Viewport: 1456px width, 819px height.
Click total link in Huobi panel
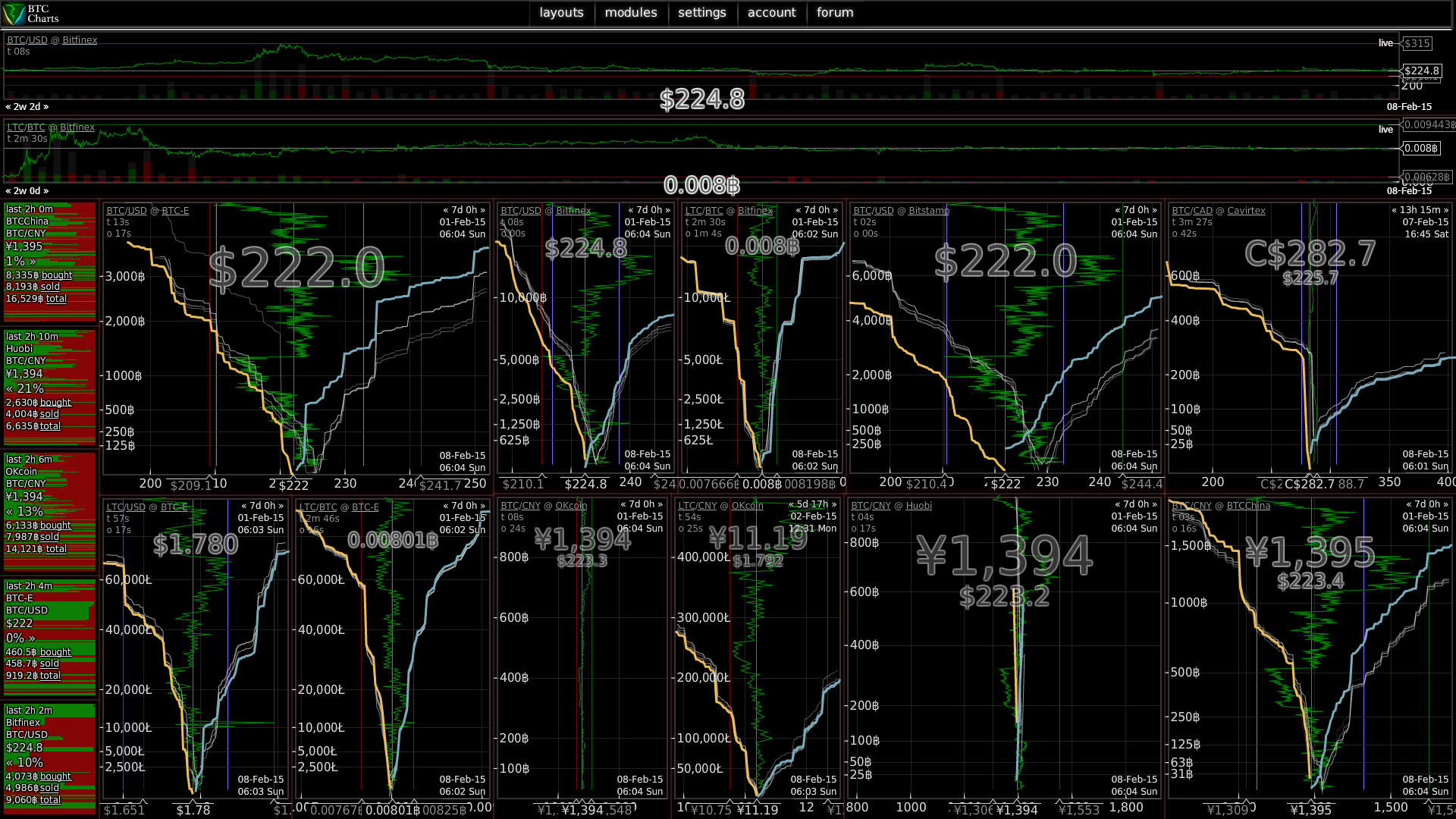click(50, 426)
